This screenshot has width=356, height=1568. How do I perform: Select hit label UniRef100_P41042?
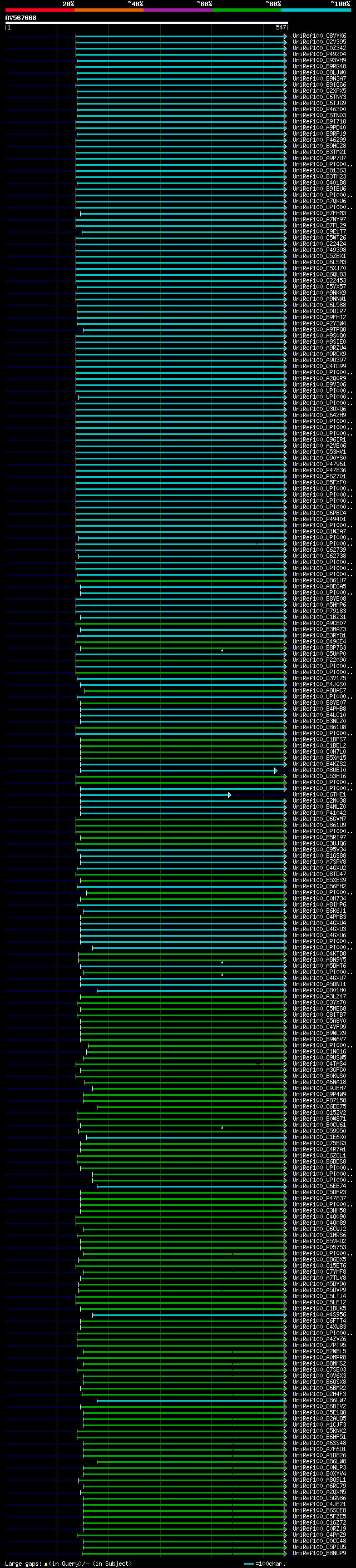point(319,813)
